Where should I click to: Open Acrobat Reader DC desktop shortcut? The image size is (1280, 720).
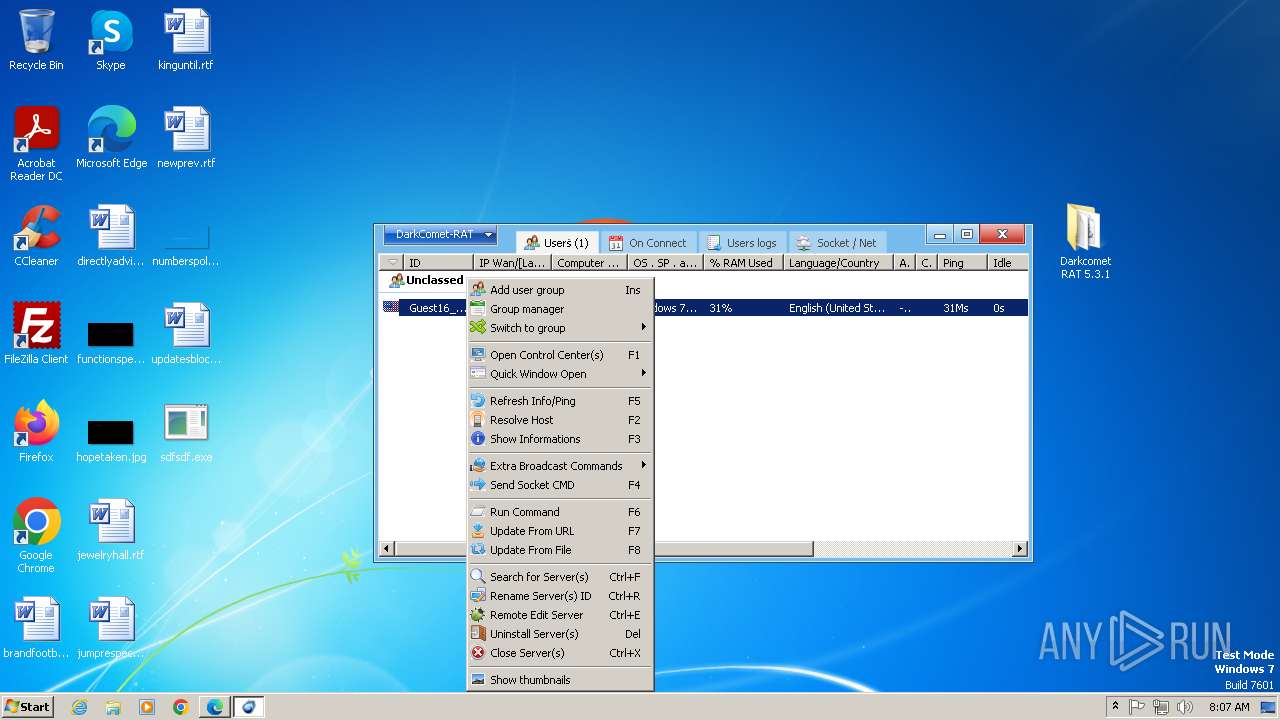click(36, 144)
